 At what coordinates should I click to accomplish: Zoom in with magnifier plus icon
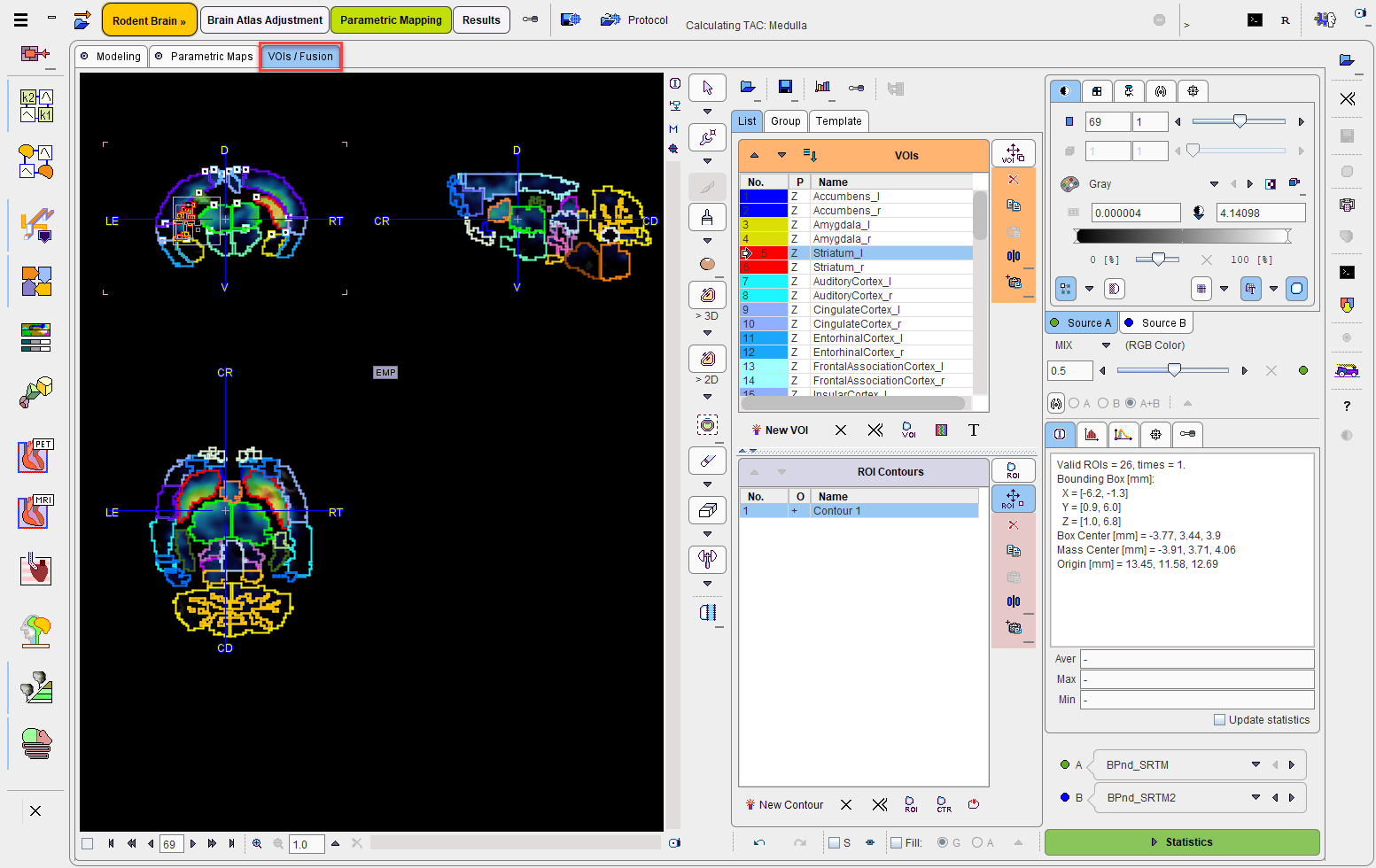[x=257, y=843]
